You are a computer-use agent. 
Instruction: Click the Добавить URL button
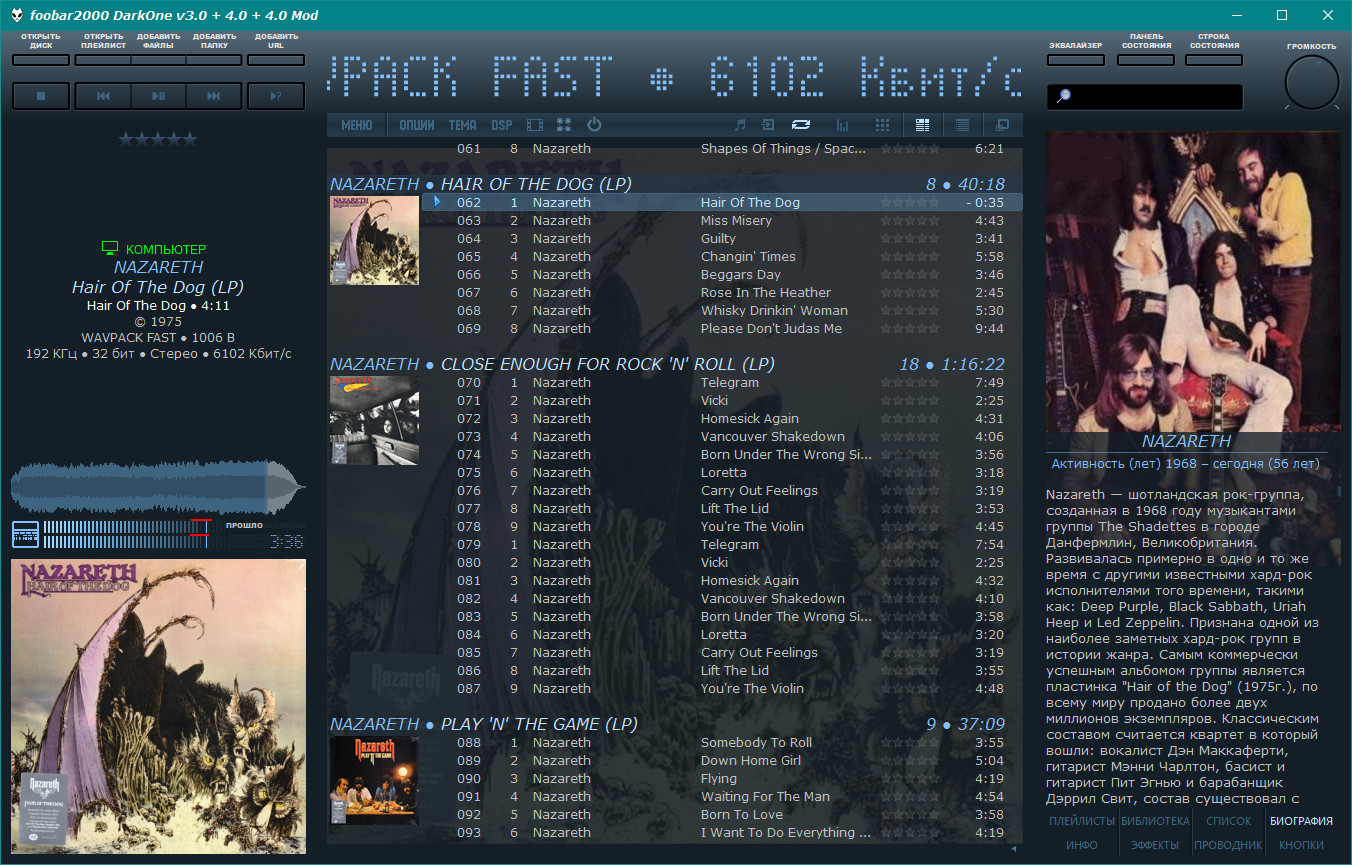tap(276, 60)
